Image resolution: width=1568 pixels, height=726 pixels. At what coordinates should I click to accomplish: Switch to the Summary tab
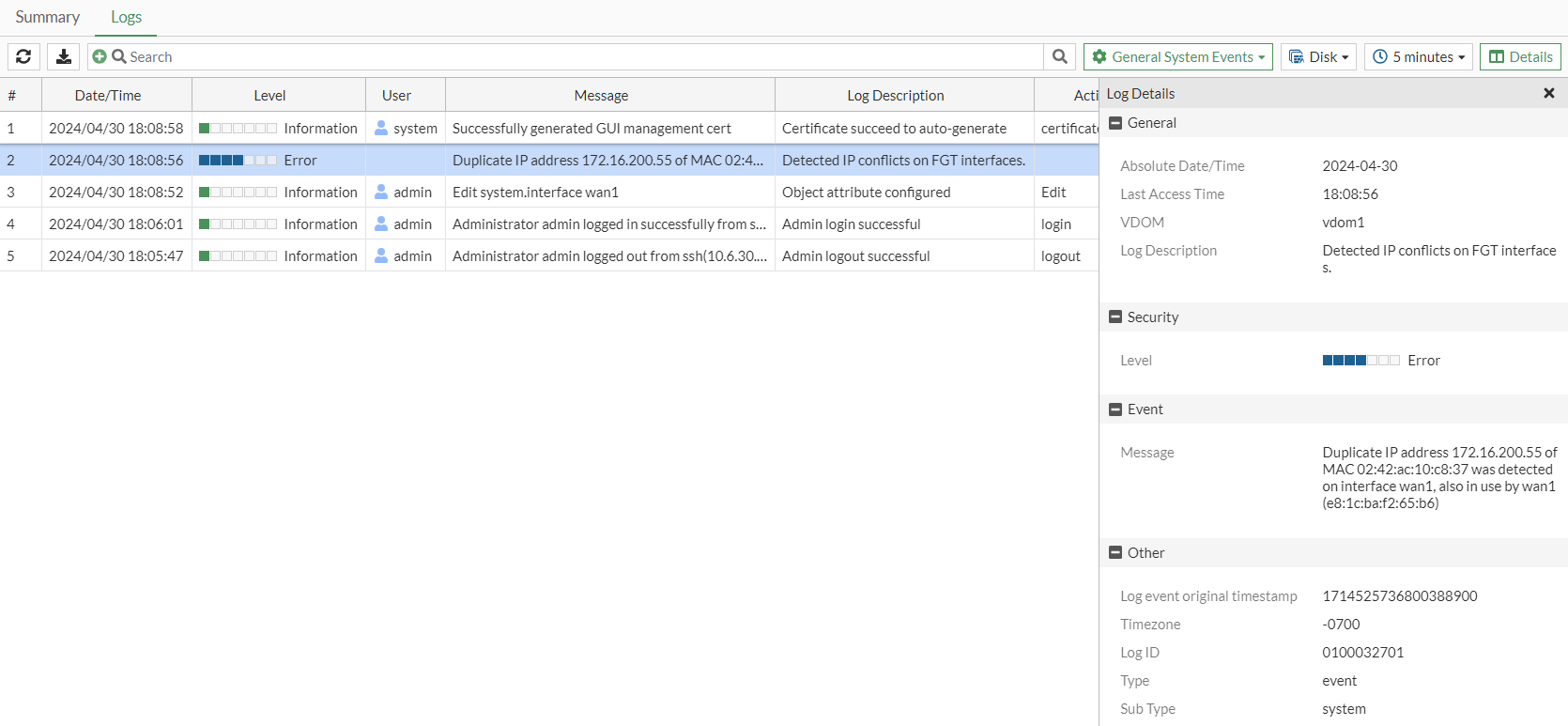point(47,17)
